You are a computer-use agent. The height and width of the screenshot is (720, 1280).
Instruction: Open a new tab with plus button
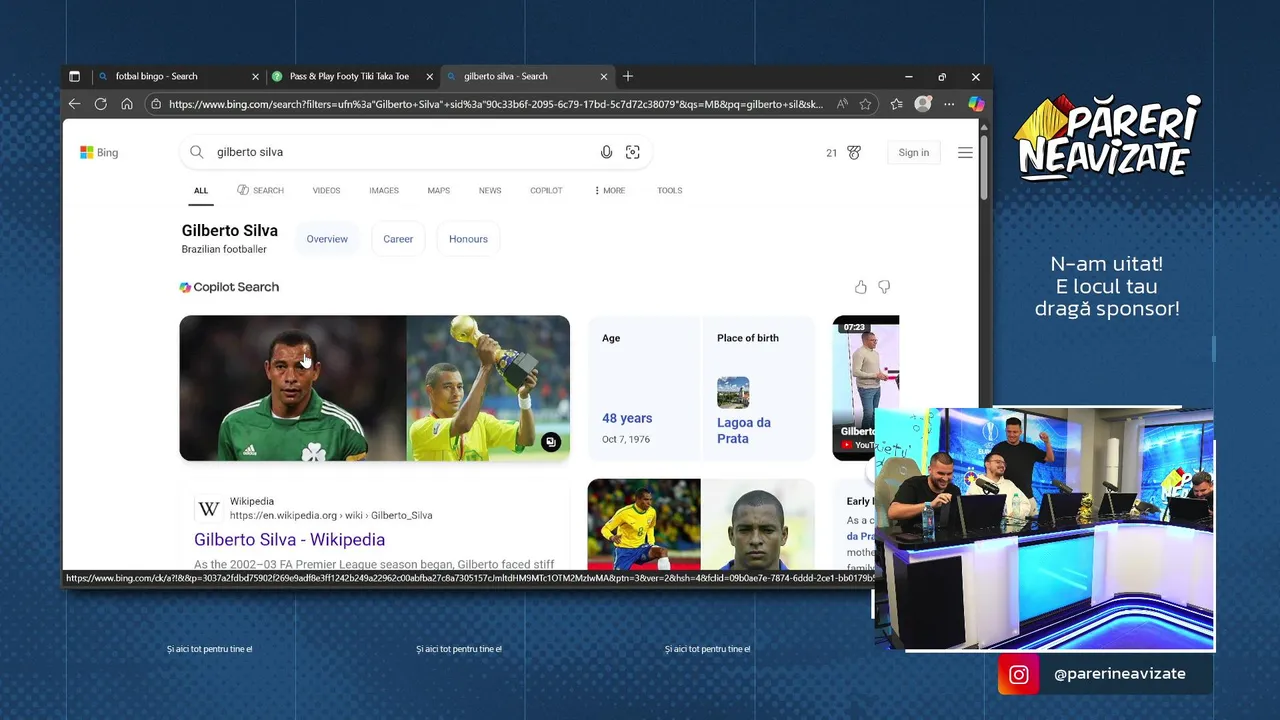(628, 76)
